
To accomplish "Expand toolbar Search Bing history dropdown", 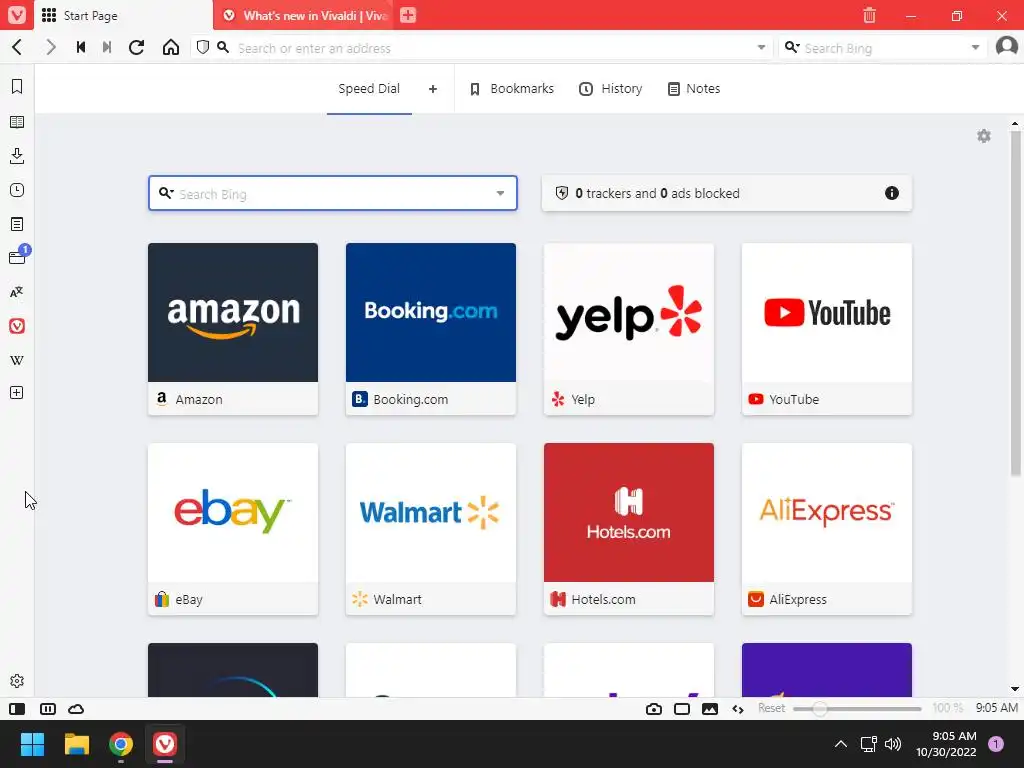I will coord(975,48).
